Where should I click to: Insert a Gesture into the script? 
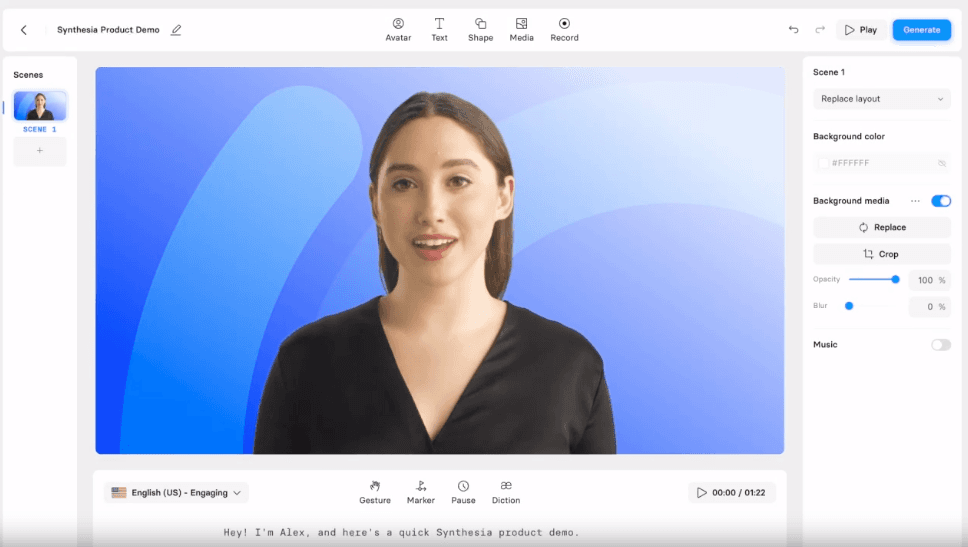pyautogui.click(x=375, y=492)
